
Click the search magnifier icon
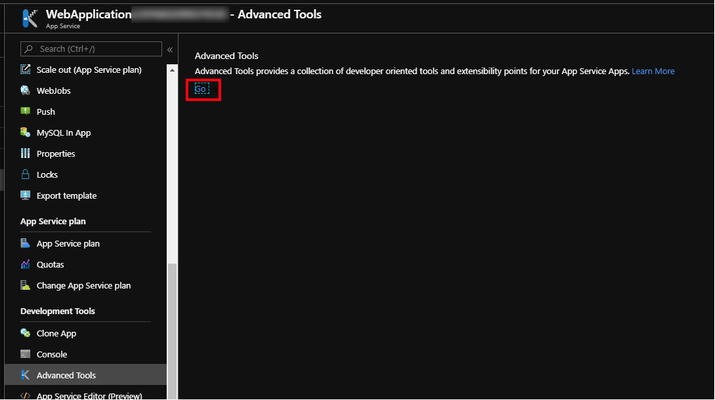[x=29, y=49]
